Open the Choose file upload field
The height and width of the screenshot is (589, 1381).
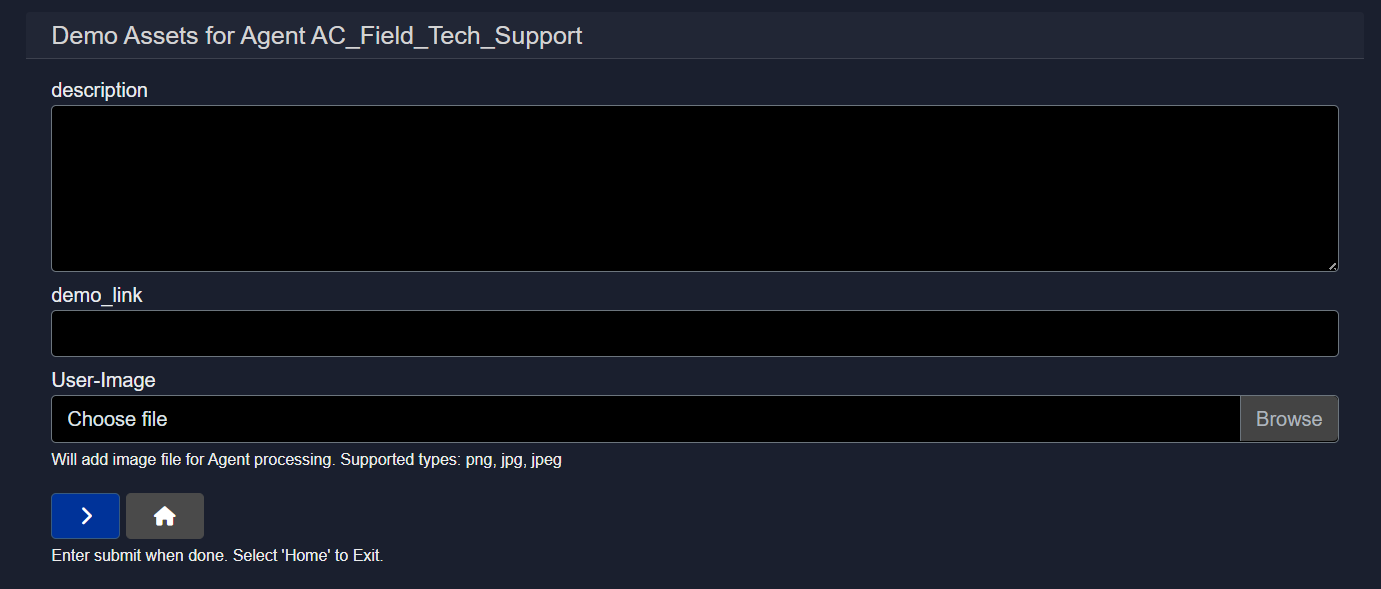645,419
